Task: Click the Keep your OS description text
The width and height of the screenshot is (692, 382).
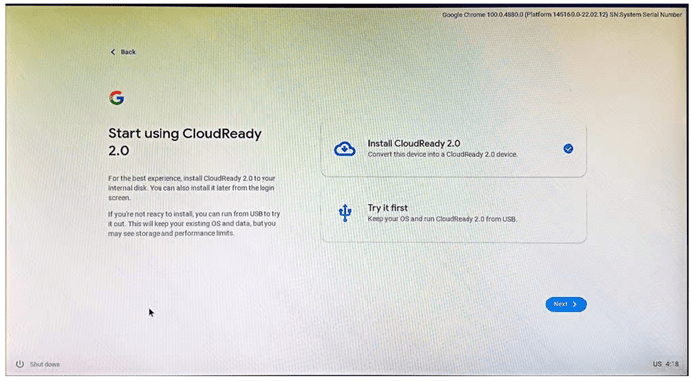Action: [x=442, y=219]
